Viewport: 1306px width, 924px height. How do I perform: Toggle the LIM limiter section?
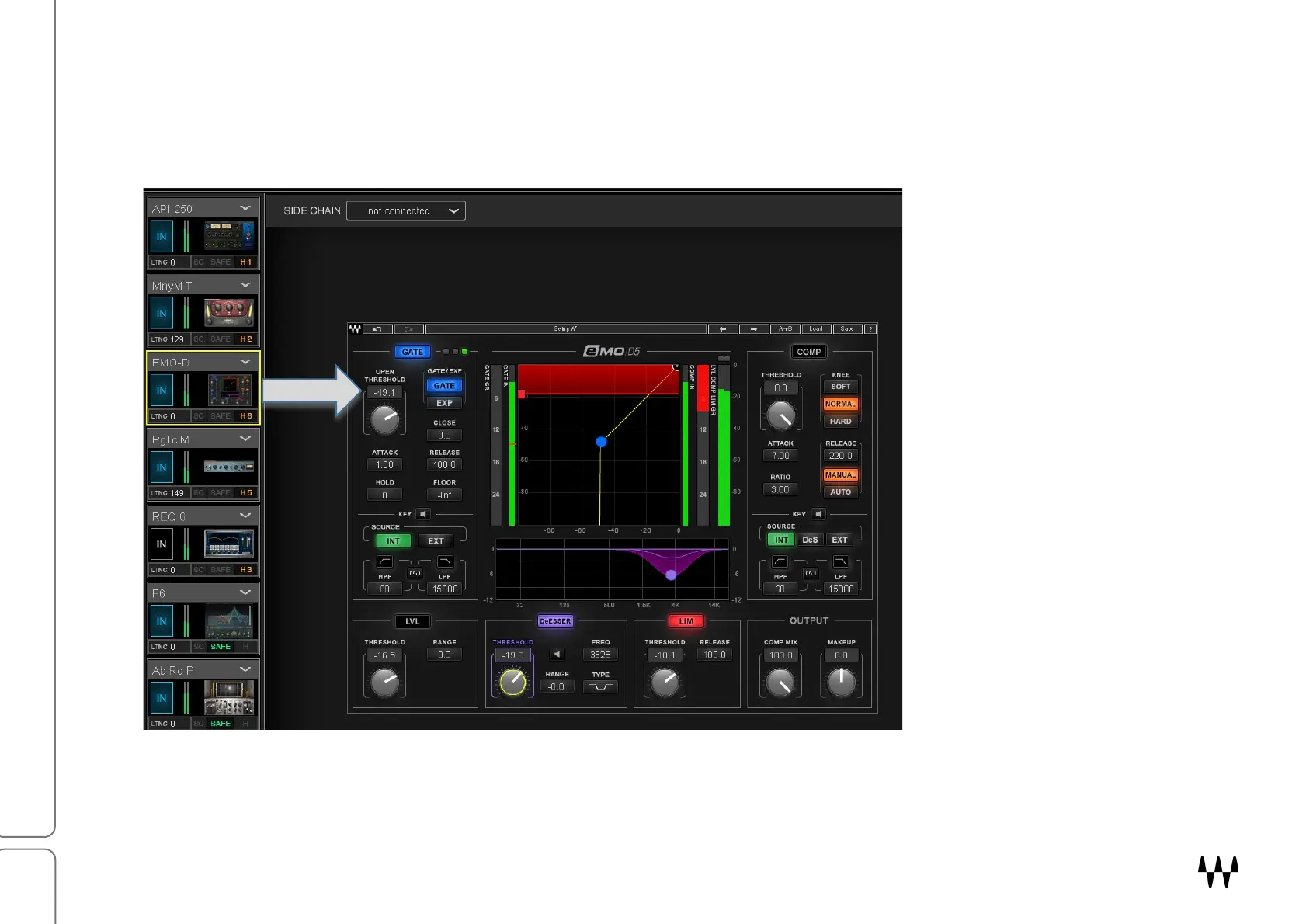coord(686,621)
